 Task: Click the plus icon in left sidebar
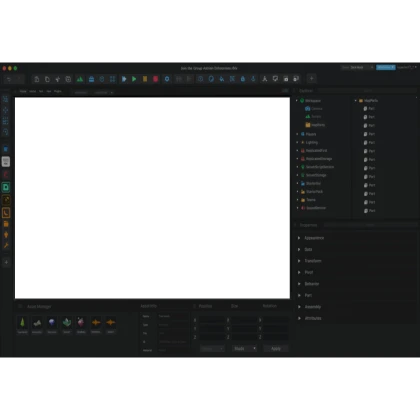tap(6, 262)
